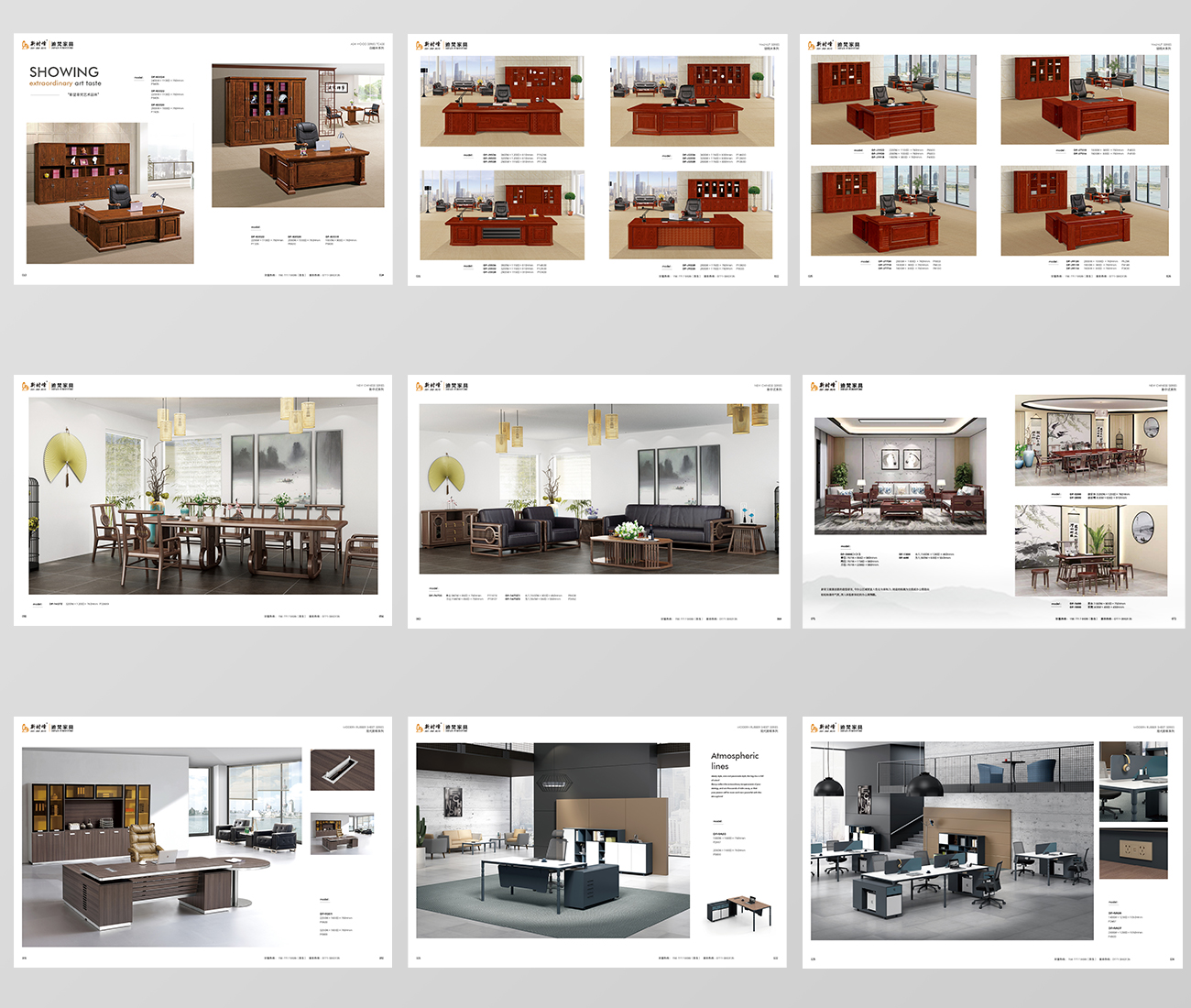This screenshot has height=1008, width=1191.
Task: Open the curved walnut executive desk photo
Action: 161,848
